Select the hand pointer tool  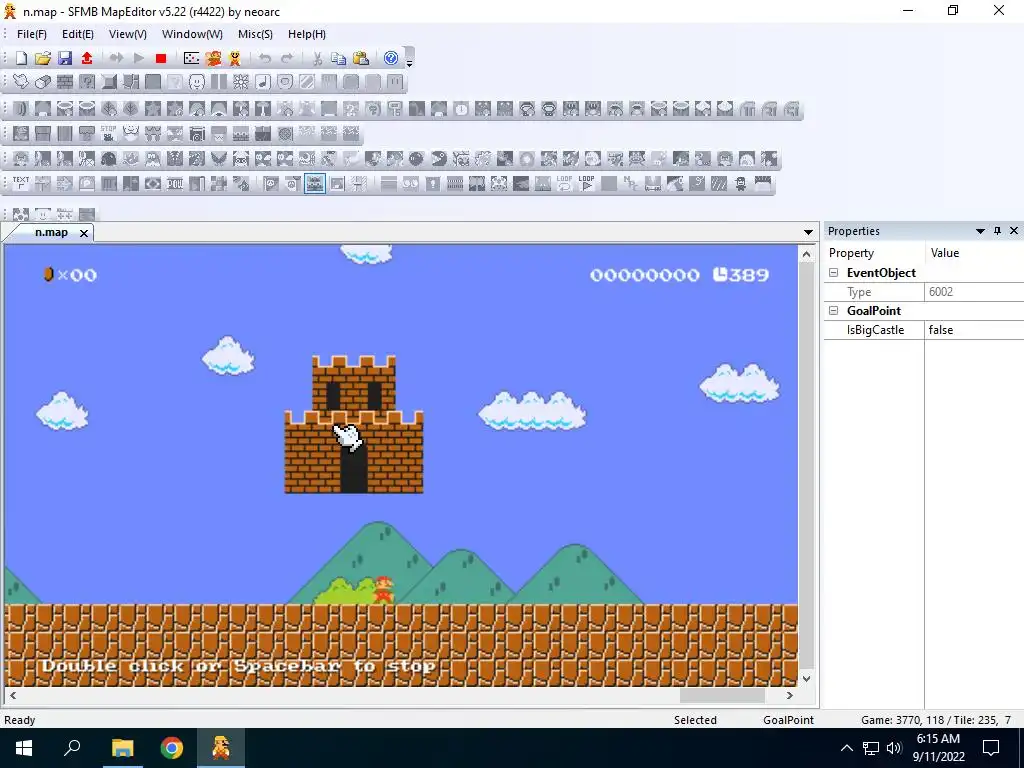(x=21, y=82)
